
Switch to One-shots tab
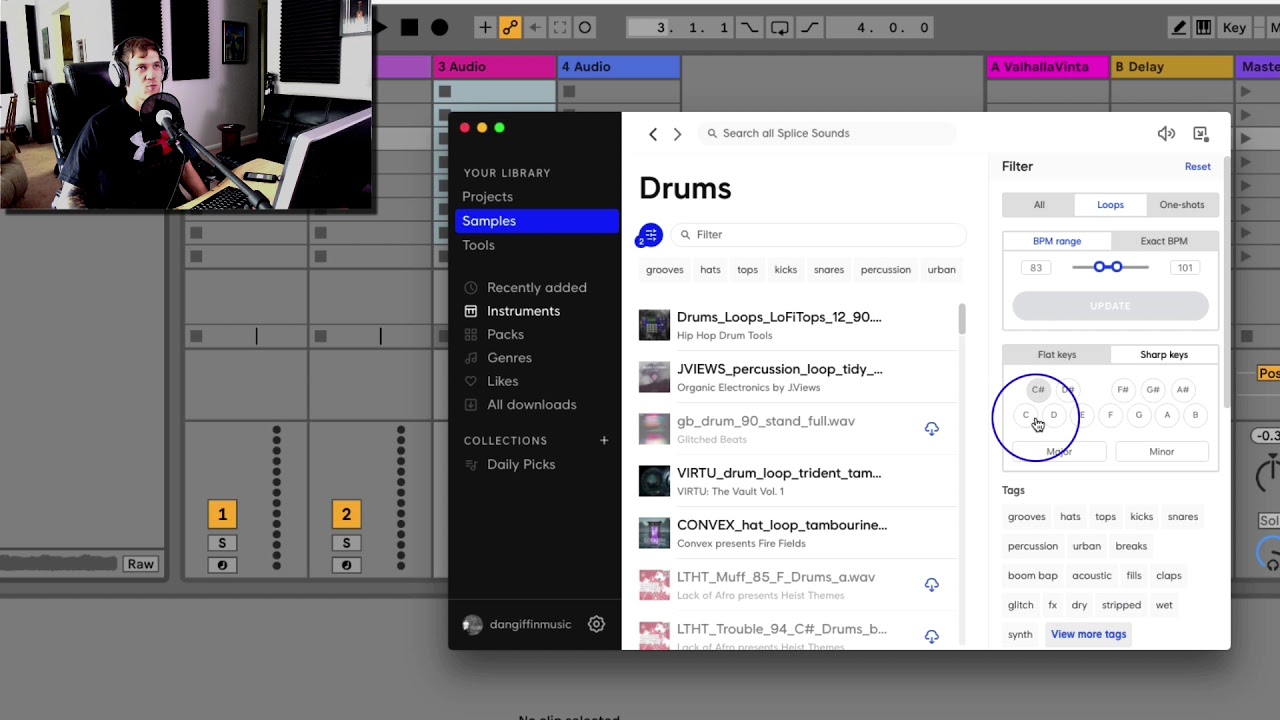click(1182, 205)
